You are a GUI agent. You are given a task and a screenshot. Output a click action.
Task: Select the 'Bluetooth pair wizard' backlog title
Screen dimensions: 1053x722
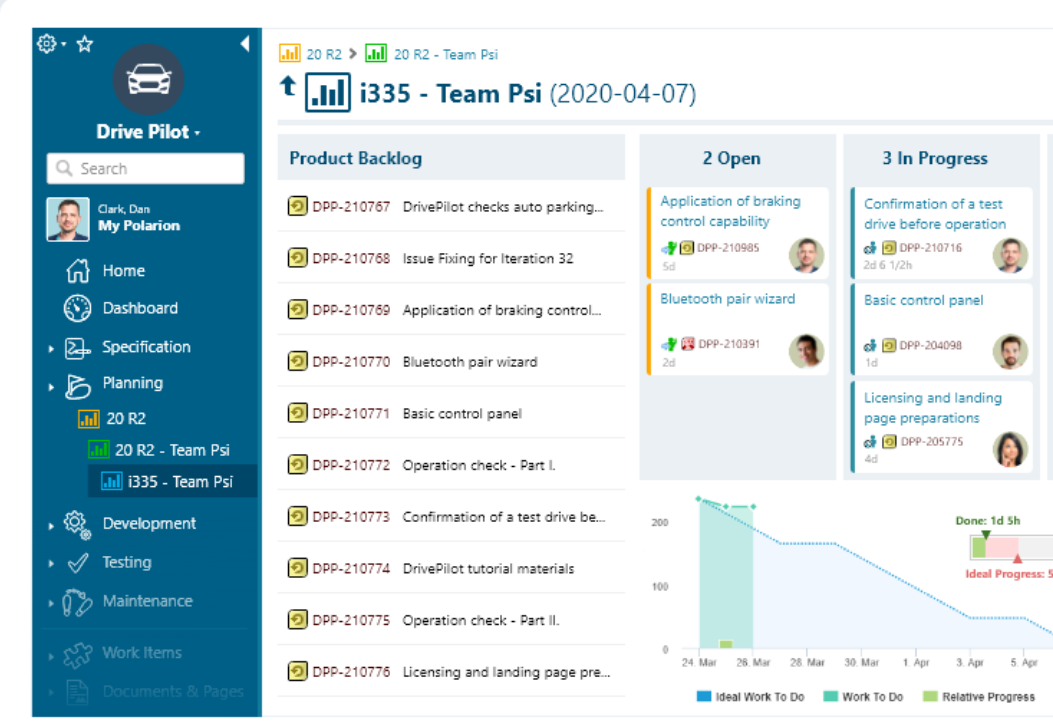(470, 362)
